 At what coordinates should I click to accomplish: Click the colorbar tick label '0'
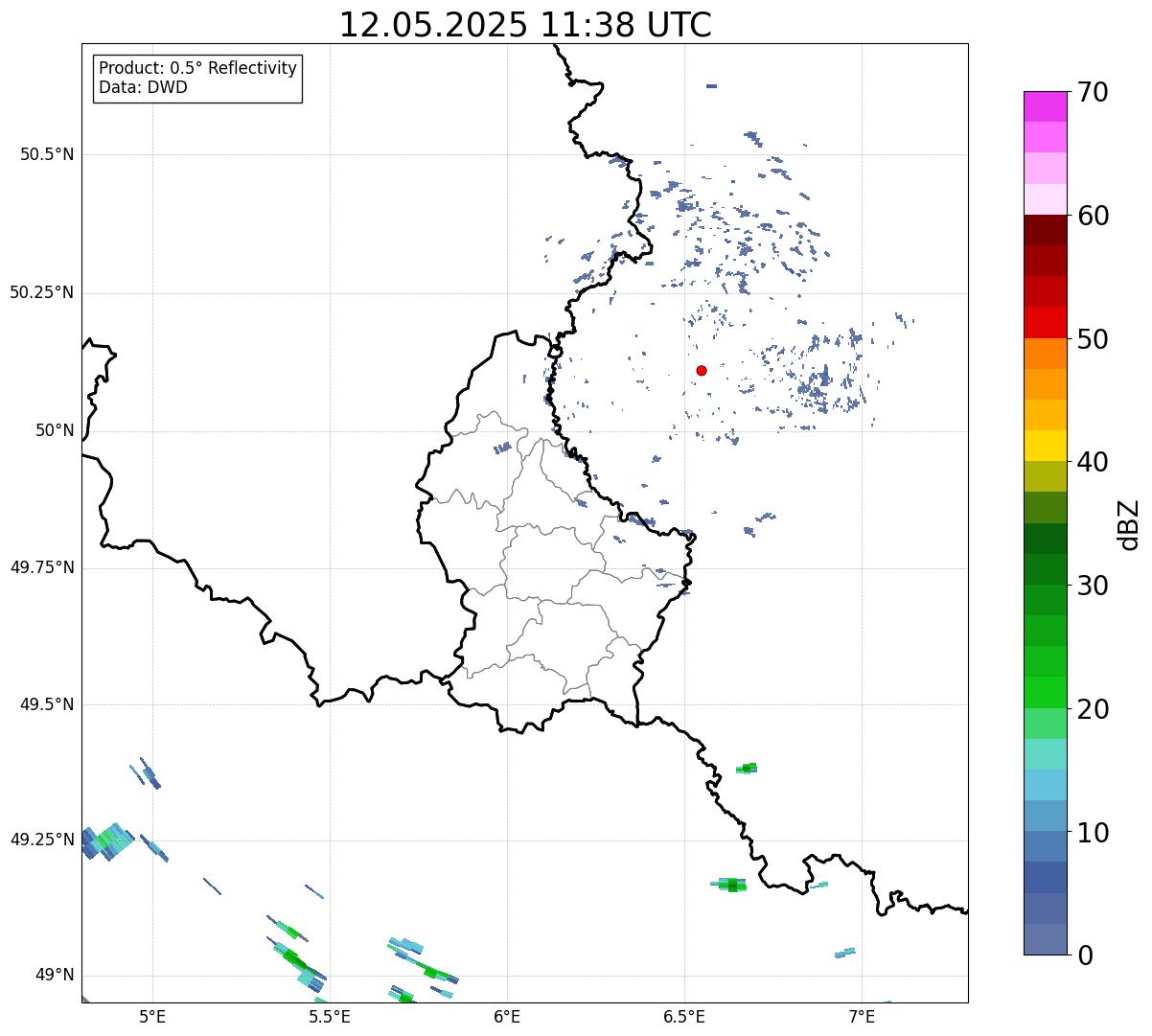(x=1085, y=955)
